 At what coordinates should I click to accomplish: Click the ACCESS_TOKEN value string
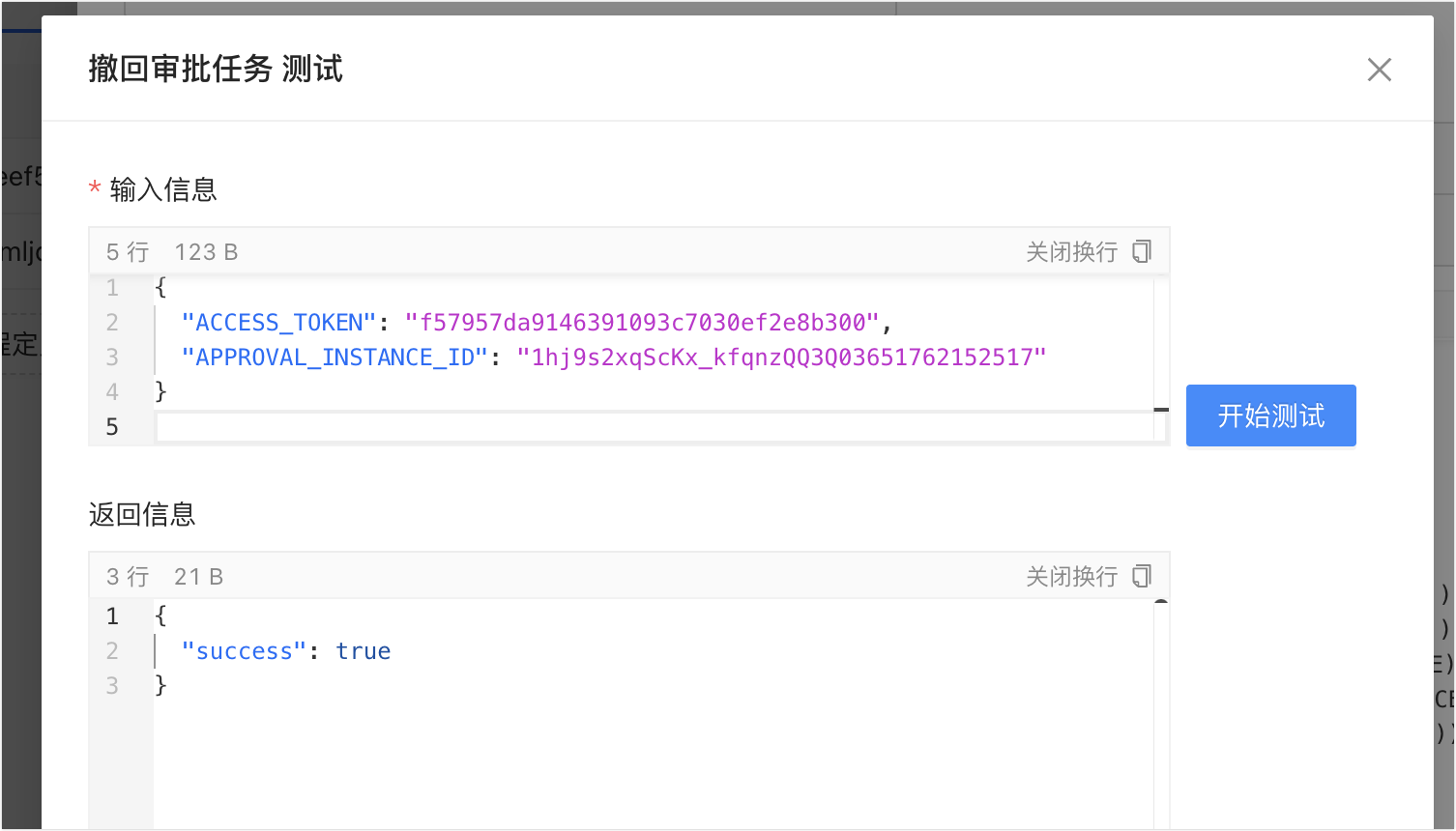(642, 323)
